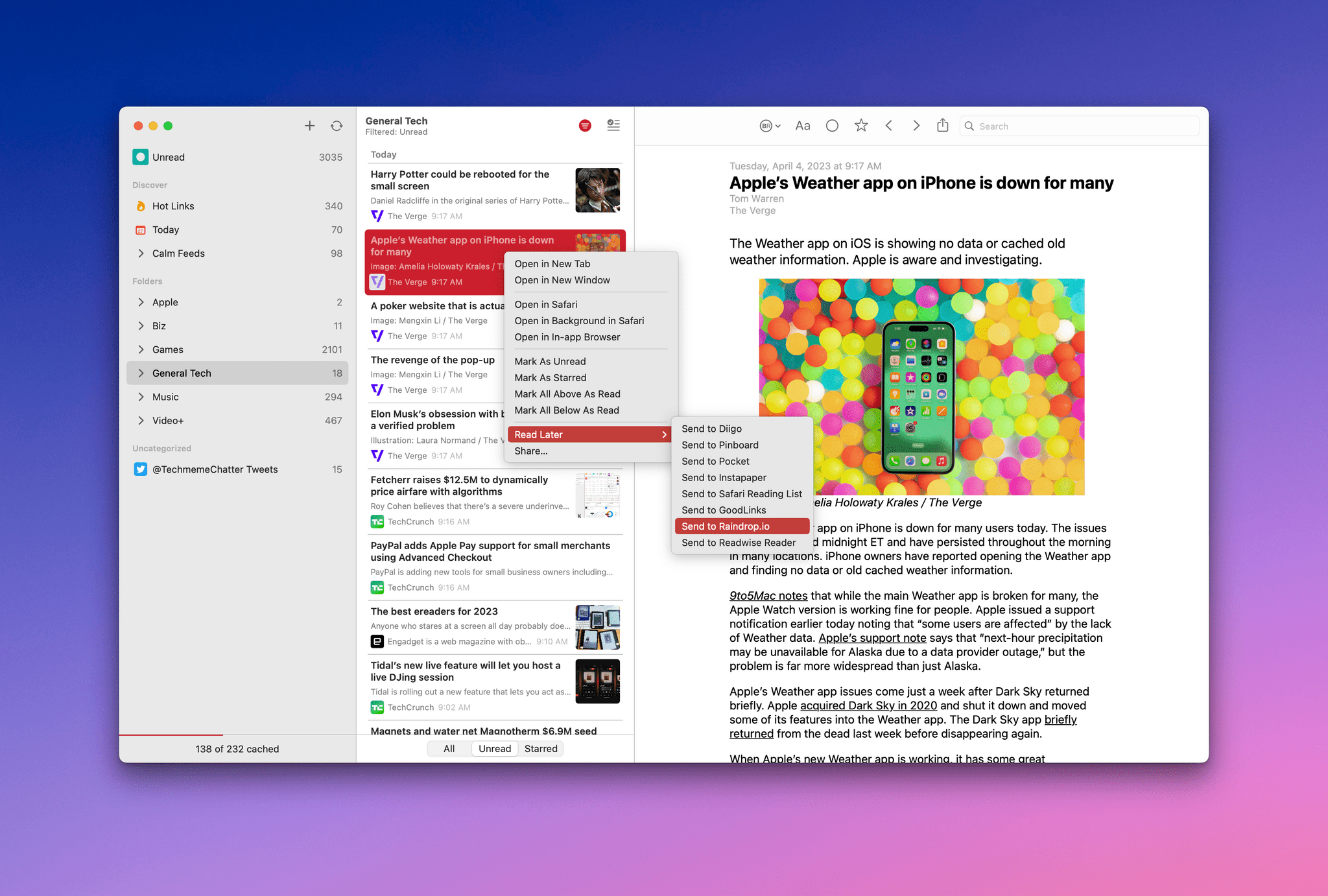This screenshot has height=896, width=1328.
Task: Select Mark As Unread
Action: tap(590, 362)
